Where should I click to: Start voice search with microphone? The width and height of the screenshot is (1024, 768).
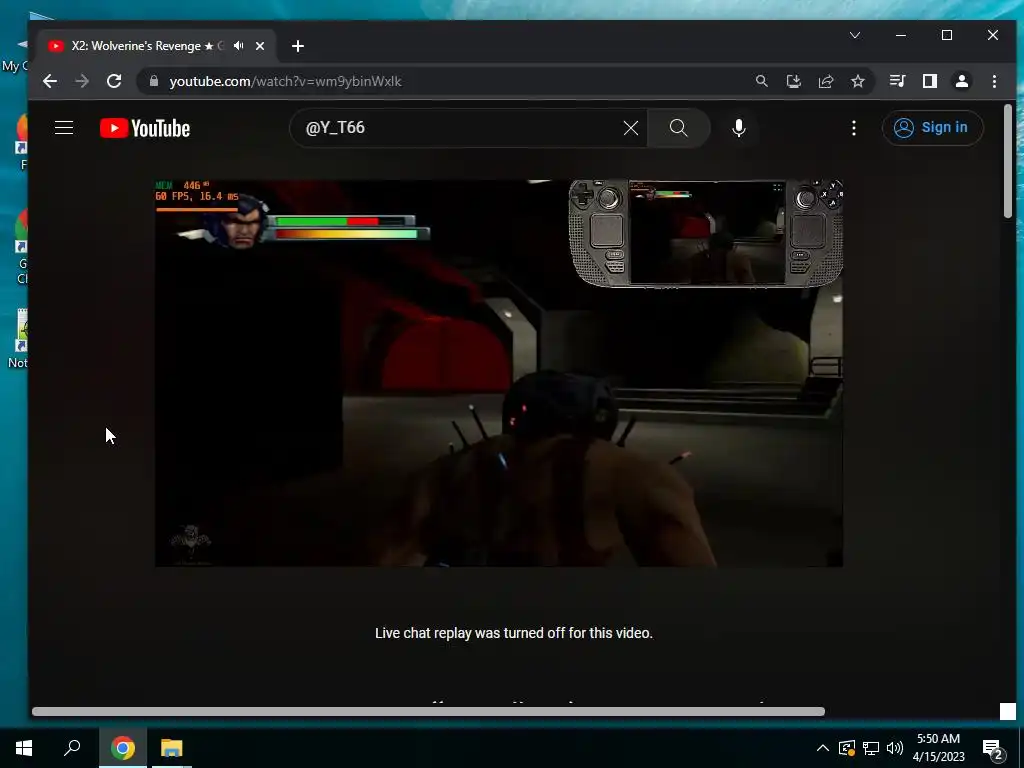click(739, 128)
